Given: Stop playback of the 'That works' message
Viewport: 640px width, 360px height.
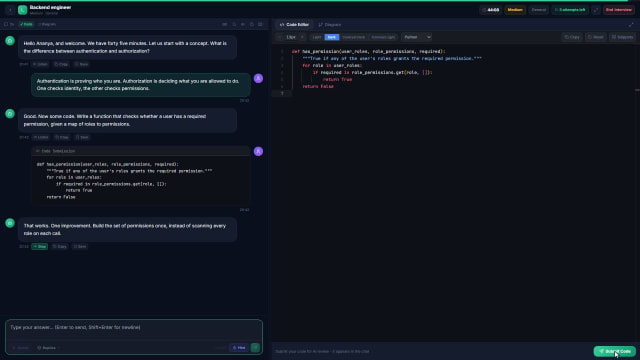Looking at the screenshot, I should tap(40, 247).
